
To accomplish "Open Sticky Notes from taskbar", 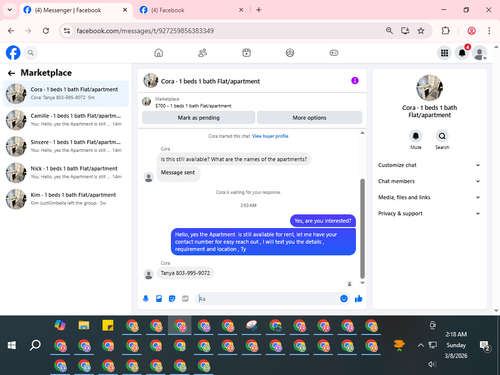I will (108, 325).
